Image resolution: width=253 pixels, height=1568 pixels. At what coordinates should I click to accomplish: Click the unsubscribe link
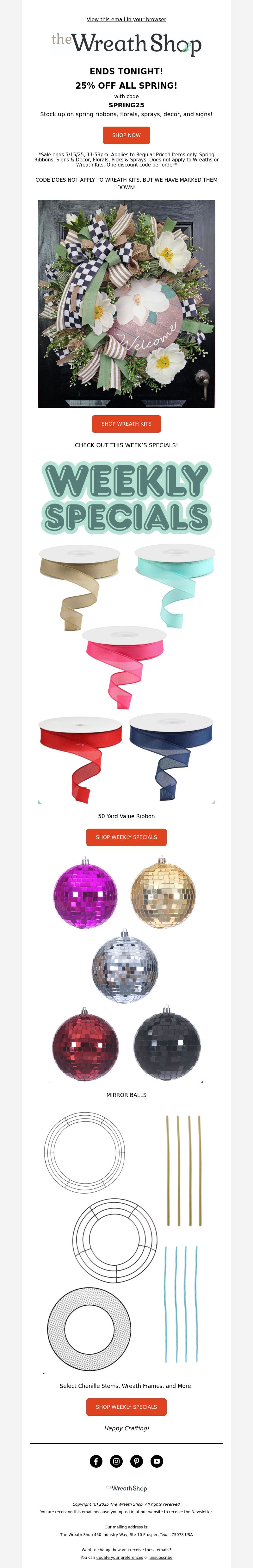click(161, 1557)
